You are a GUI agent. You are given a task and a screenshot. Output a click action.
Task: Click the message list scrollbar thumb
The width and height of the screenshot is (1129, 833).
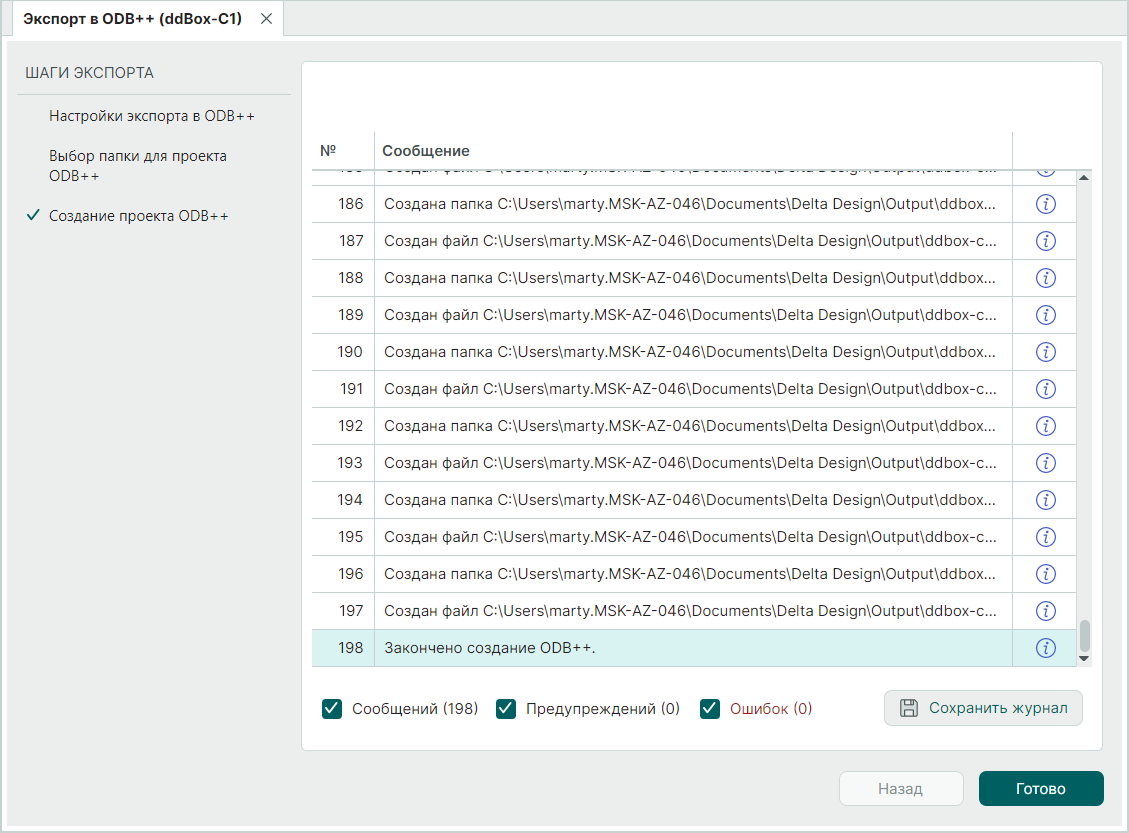(1084, 636)
